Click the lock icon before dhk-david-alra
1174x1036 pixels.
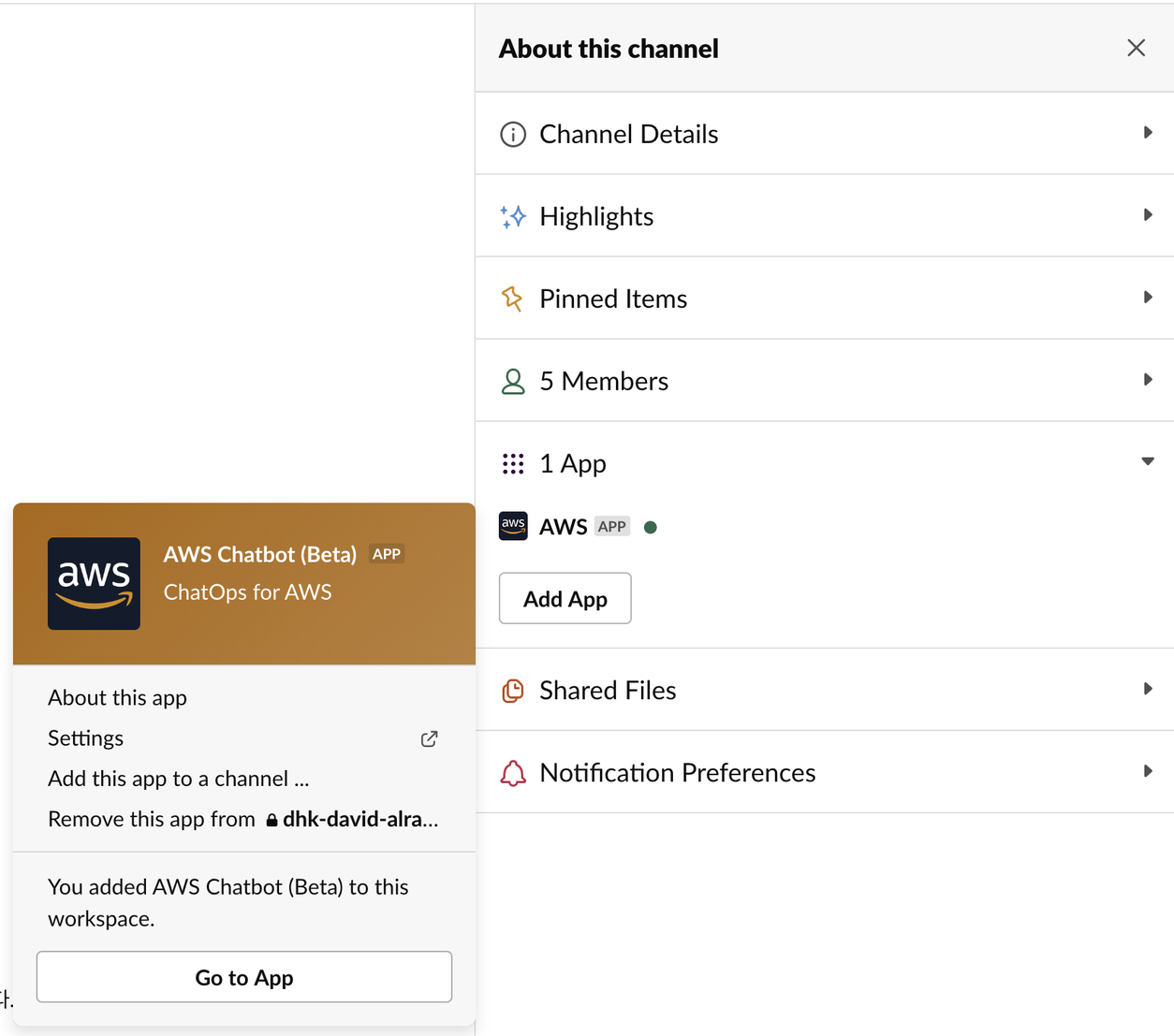coord(271,820)
